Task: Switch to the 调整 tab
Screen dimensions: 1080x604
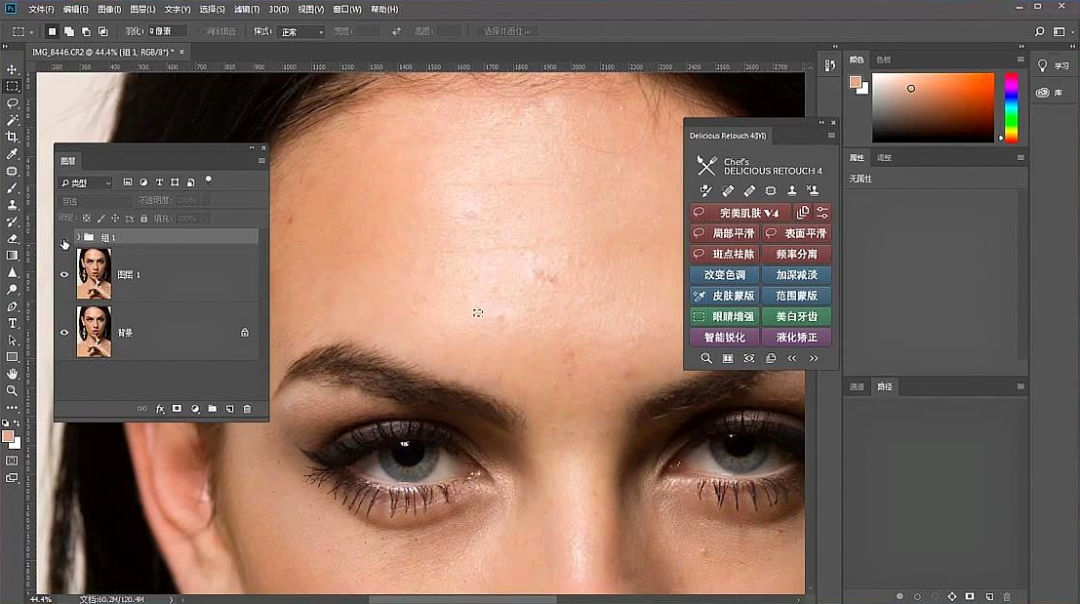Action: tap(884, 158)
